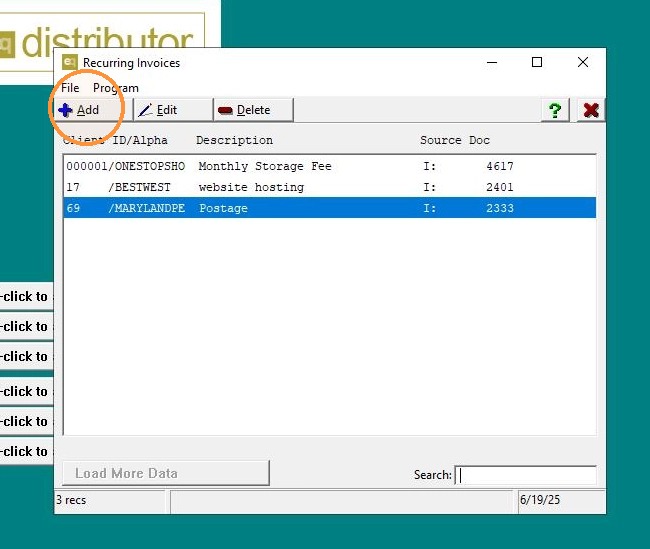Image resolution: width=650 pixels, height=549 pixels.
Task: Minimize the Recurring Invoices window
Action: click(492, 63)
